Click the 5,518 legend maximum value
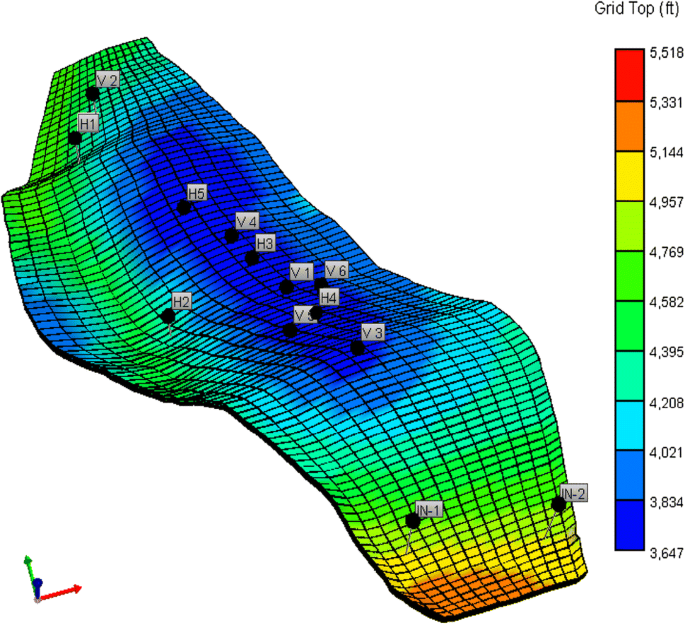Image resolution: width=685 pixels, height=625 pixels. tap(667, 53)
